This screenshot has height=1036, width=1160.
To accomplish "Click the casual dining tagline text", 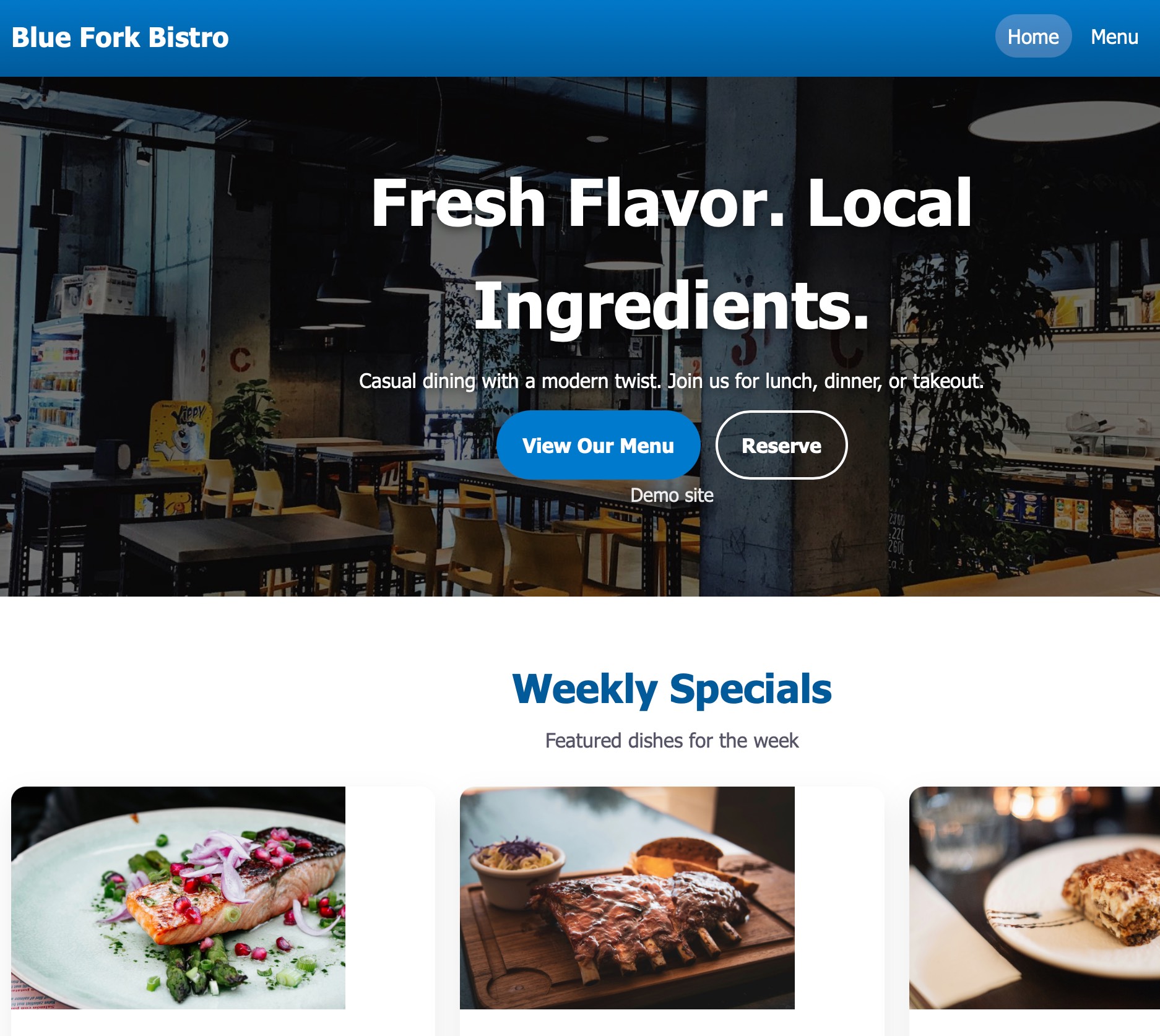I will (x=672, y=381).
